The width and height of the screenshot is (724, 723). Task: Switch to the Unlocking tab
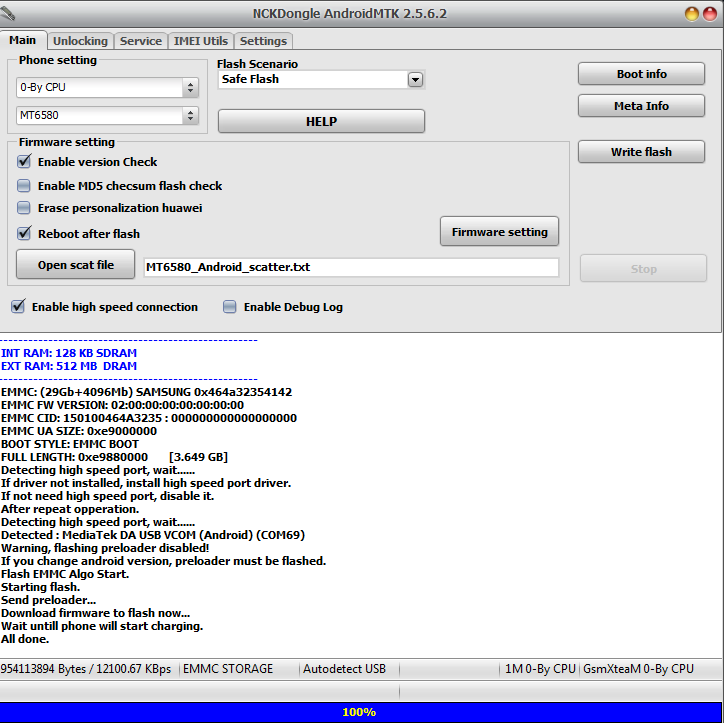click(80, 41)
